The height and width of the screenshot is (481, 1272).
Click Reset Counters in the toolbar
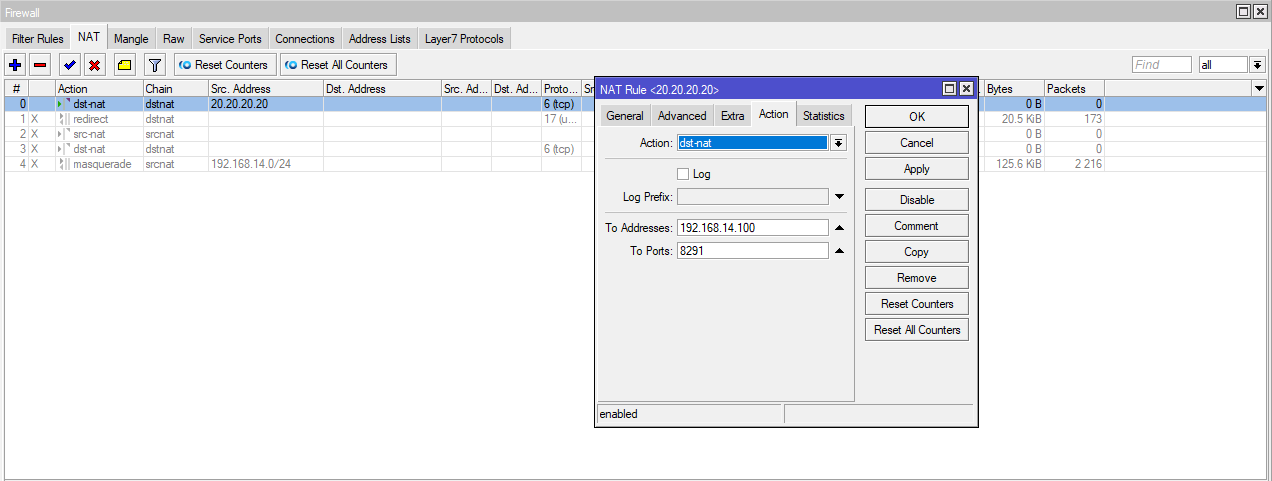point(223,65)
